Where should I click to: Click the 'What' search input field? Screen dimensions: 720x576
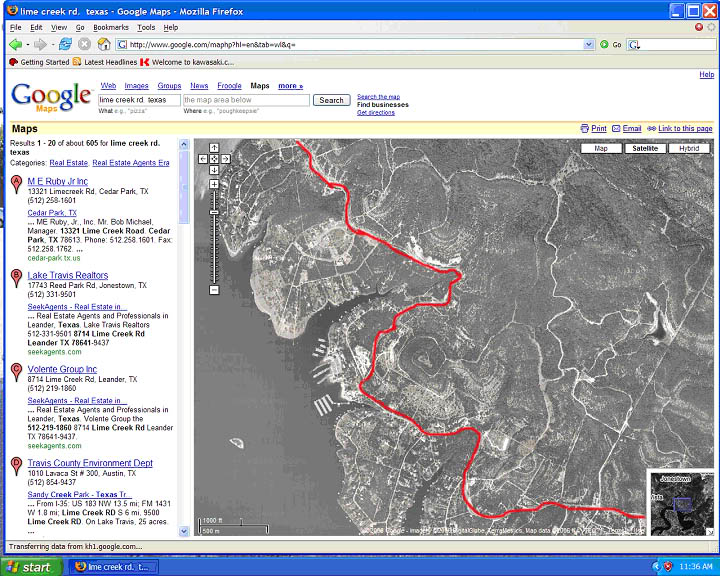point(137,100)
